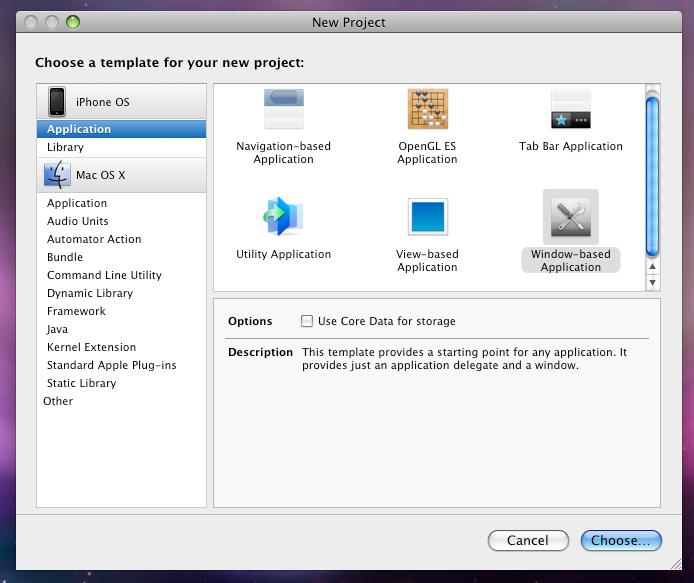Click the Tab Bar Application label
This screenshot has height=583, width=694.
(571, 146)
